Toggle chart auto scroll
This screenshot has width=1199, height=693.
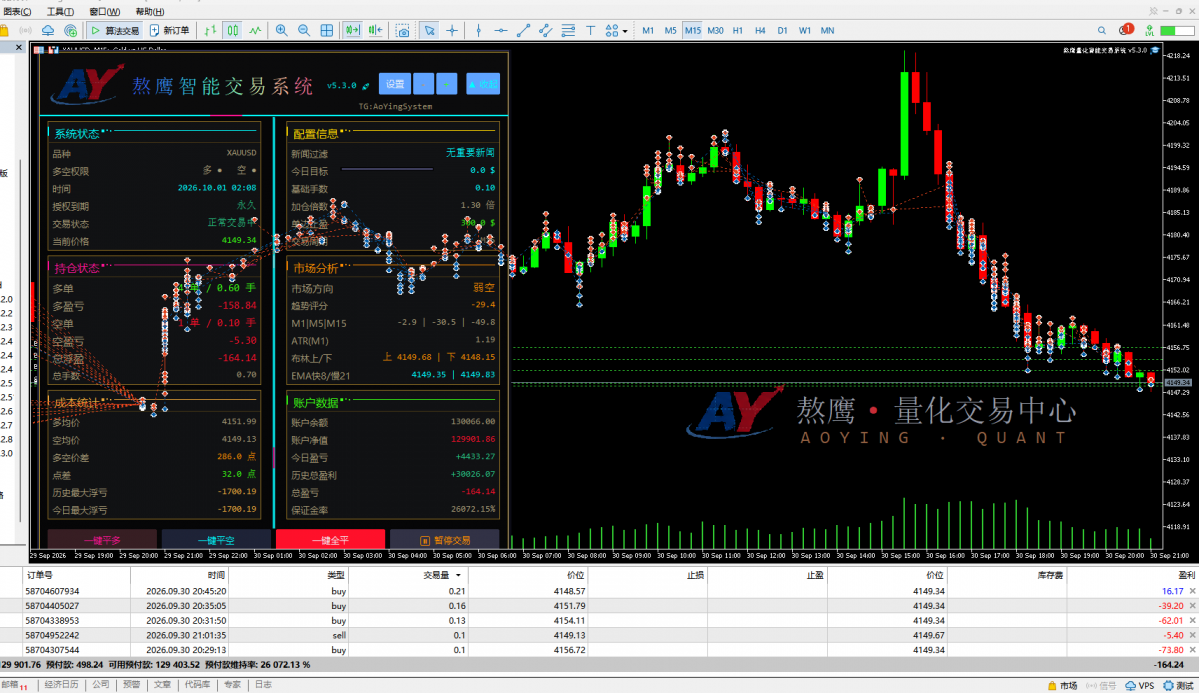[x=352, y=31]
